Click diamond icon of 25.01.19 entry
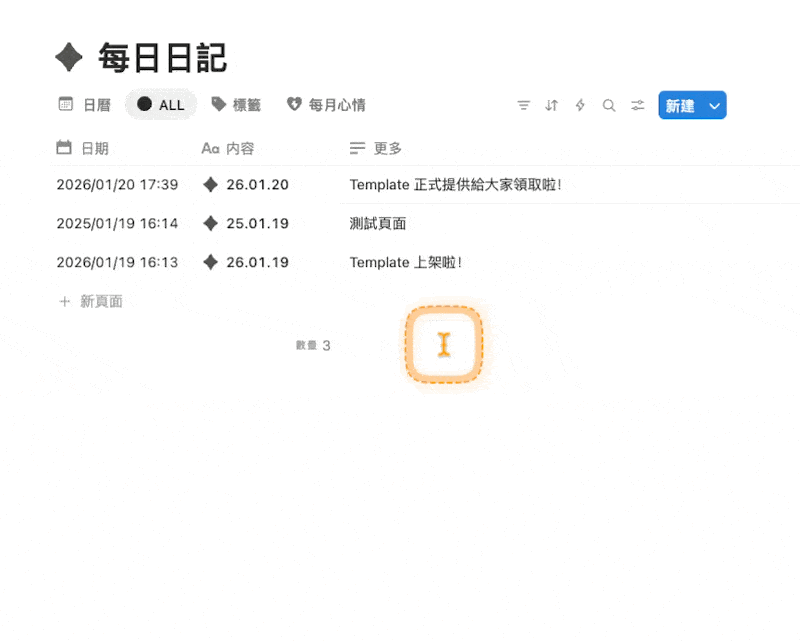The width and height of the screenshot is (800, 641). pyautogui.click(x=210, y=223)
